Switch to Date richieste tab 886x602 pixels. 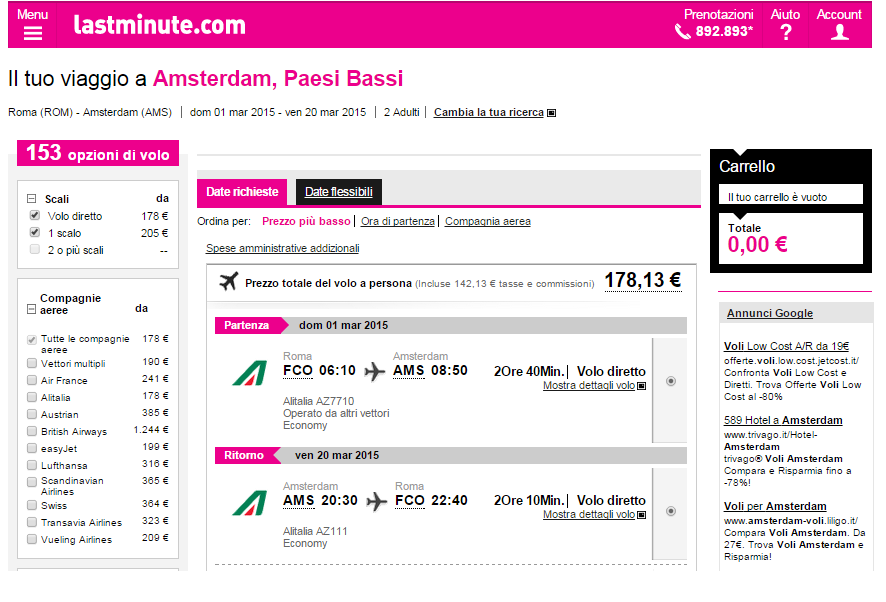click(x=242, y=192)
